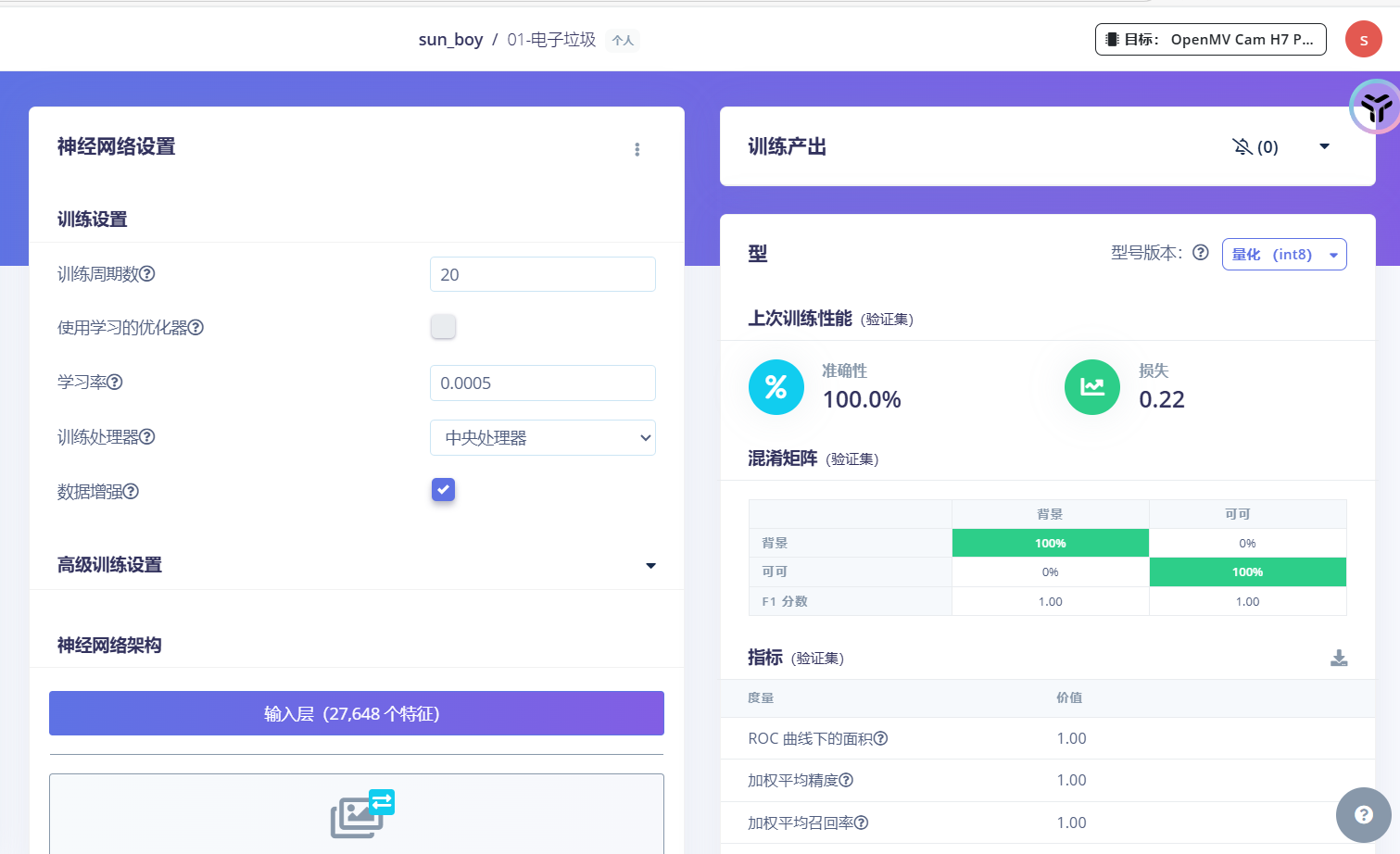Click help icon beside 加权平均召回率
Screen dimensions: 1400x854
click(861, 823)
